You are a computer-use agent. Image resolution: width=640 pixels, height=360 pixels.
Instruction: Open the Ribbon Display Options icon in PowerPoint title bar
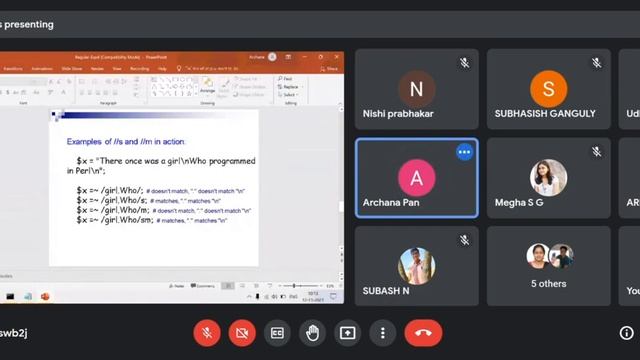click(288, 57)
